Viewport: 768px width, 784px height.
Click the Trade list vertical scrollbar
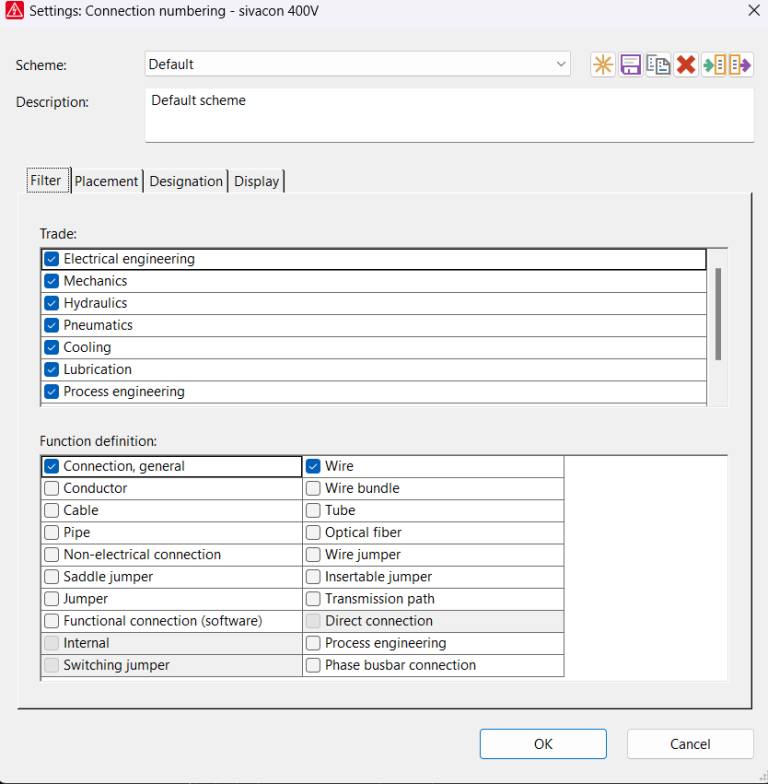click(x=718, y=314)
